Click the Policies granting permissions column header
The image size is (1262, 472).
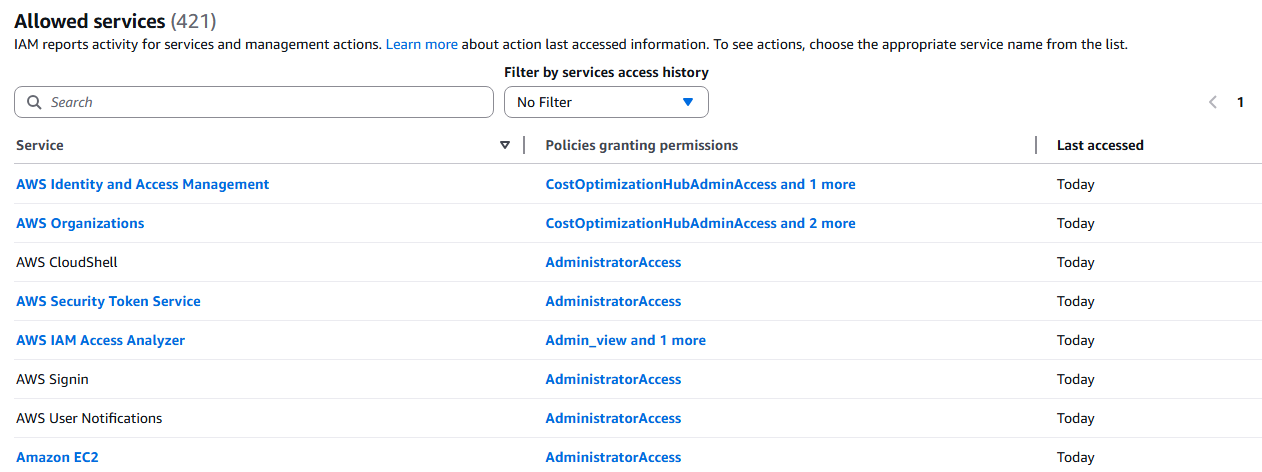point(642,145)
